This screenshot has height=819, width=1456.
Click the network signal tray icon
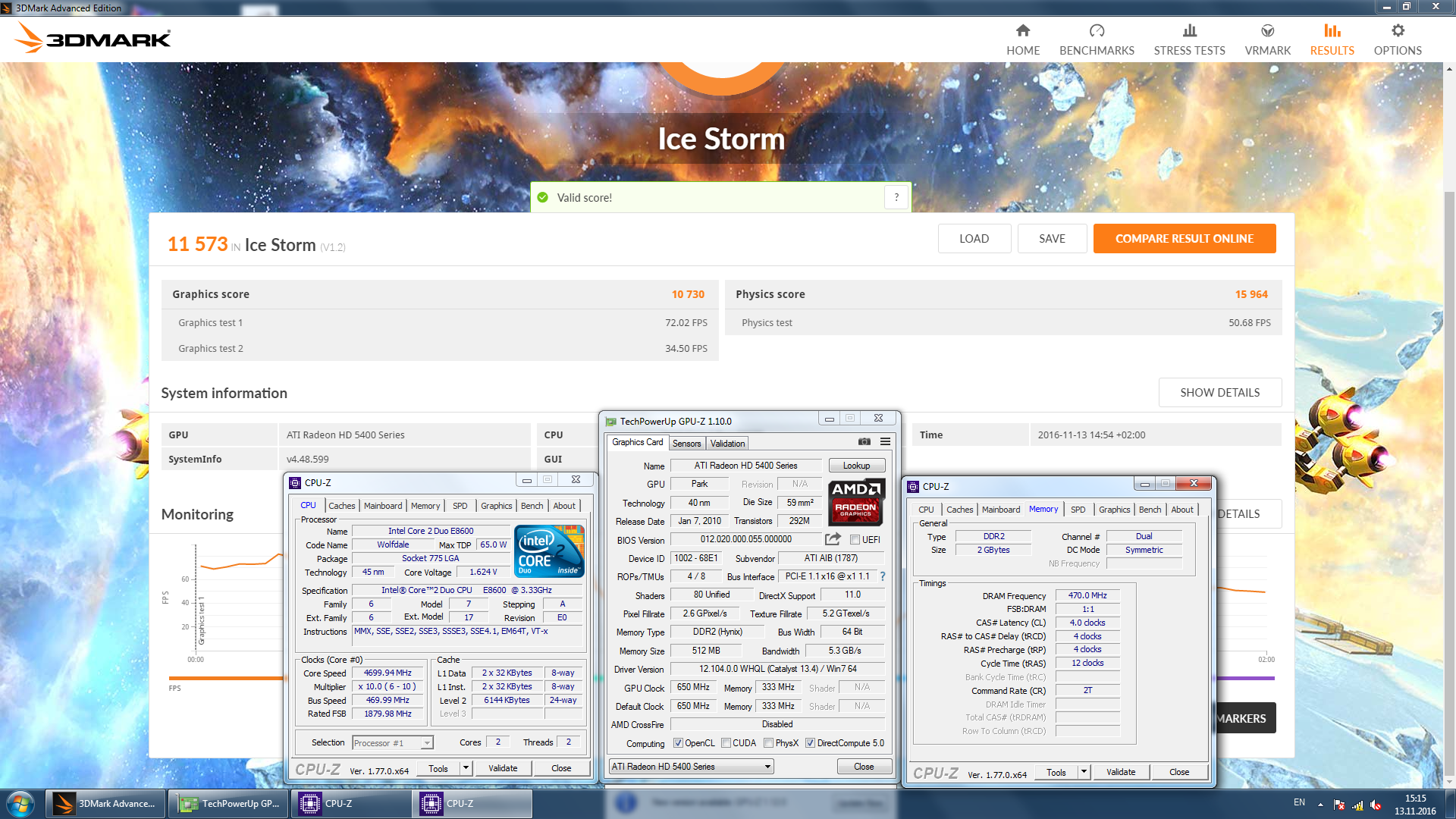click(1357, 805)
